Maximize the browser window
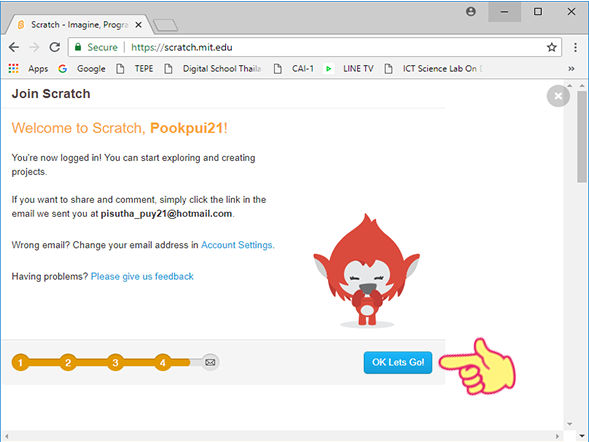Image resolution: width=589 pixels, height=442 pixels. pyautogui.click(x=538, y=12)
